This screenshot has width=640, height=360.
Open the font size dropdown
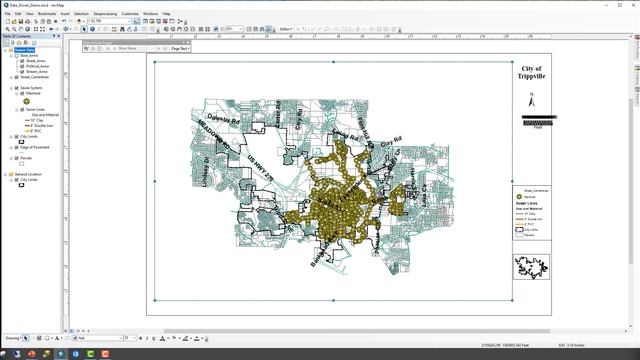[x=134, y=338]
